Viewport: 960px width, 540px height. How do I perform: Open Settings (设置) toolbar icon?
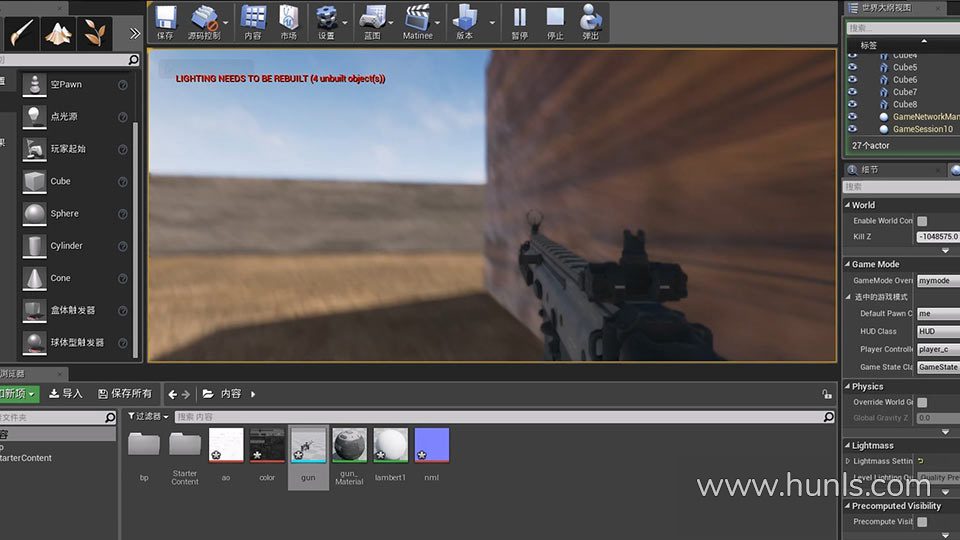pyautogui.click(x=326, y=22)
